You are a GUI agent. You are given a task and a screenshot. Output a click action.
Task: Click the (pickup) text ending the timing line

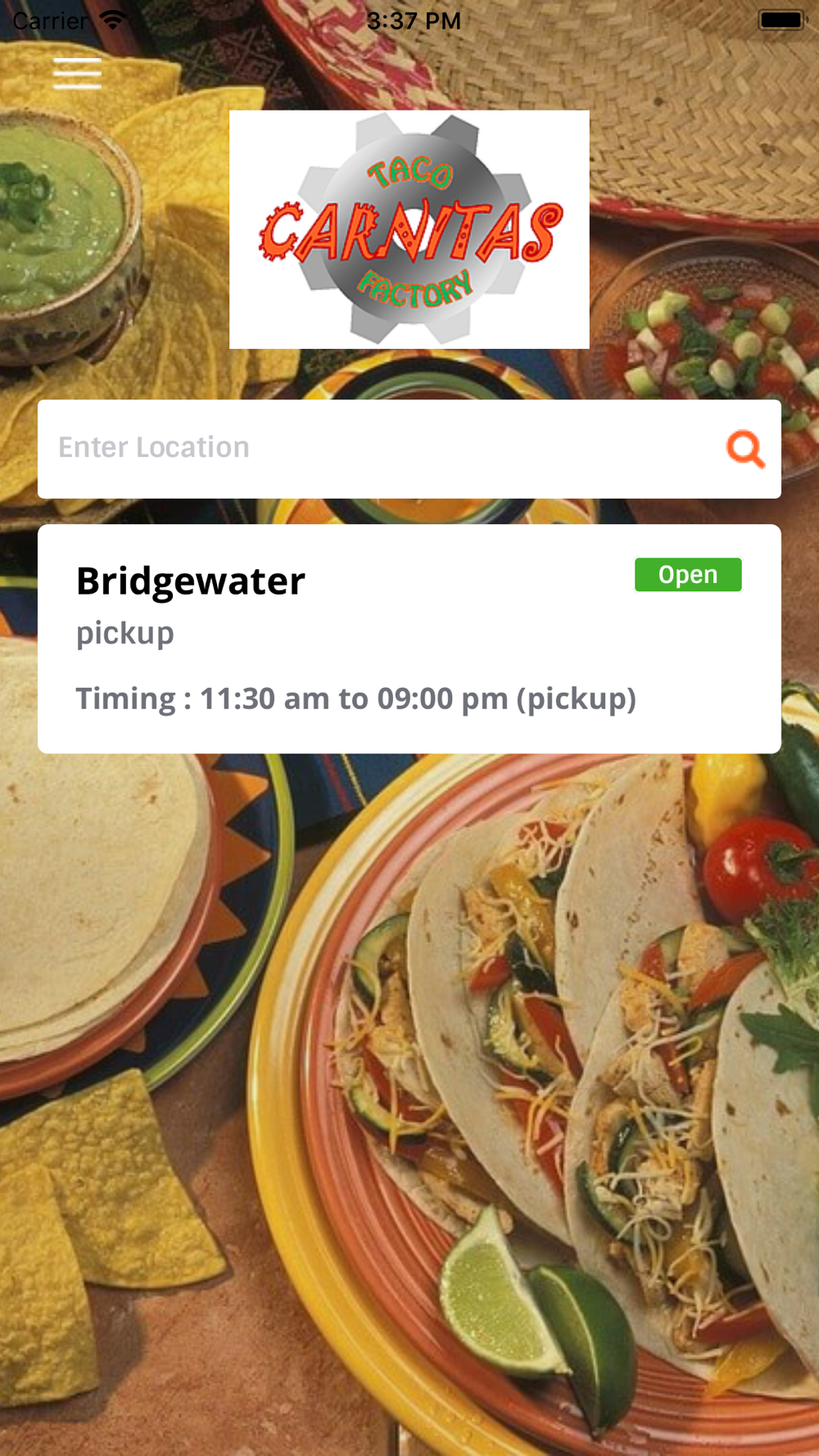[577, 699]
